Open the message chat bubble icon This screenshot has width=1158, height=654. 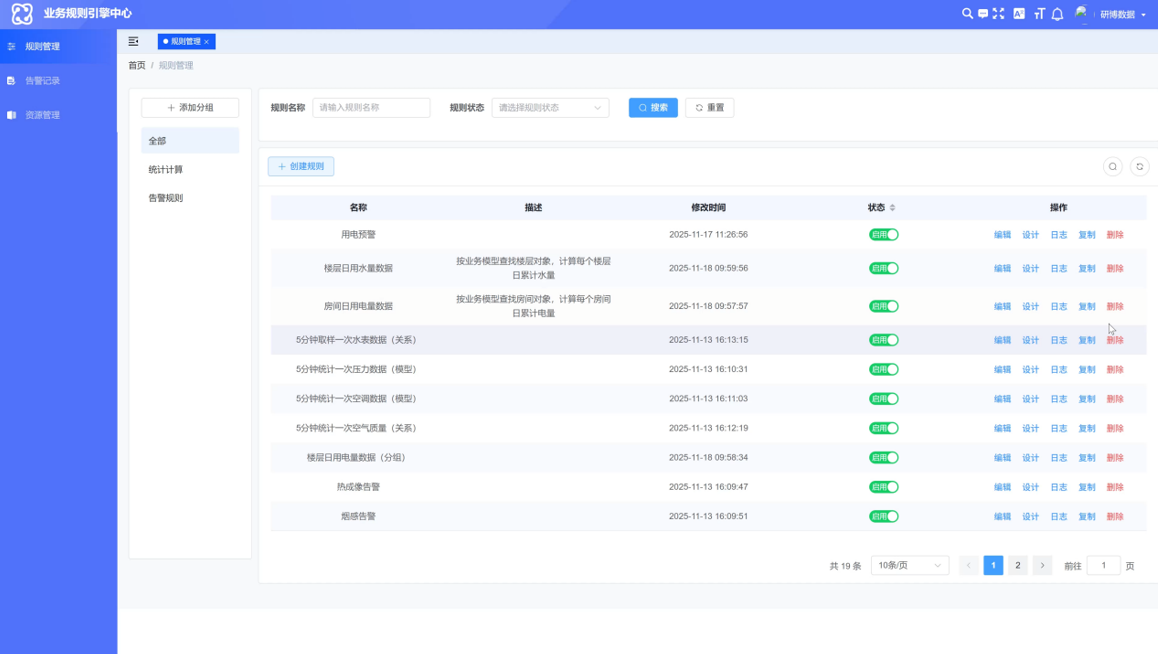pos(983,14)
